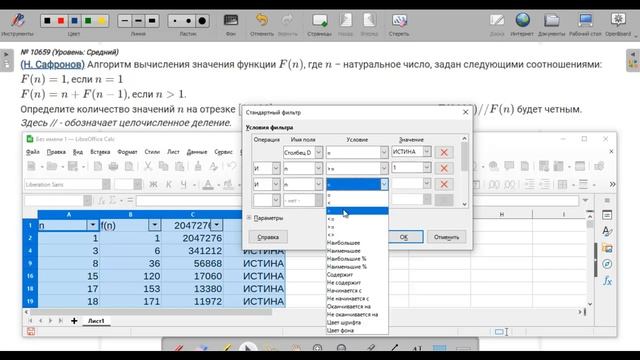This screenshot has width=640, height=360.
Task: Click the Calc Cut scissors icon
Action: (147, 166)
